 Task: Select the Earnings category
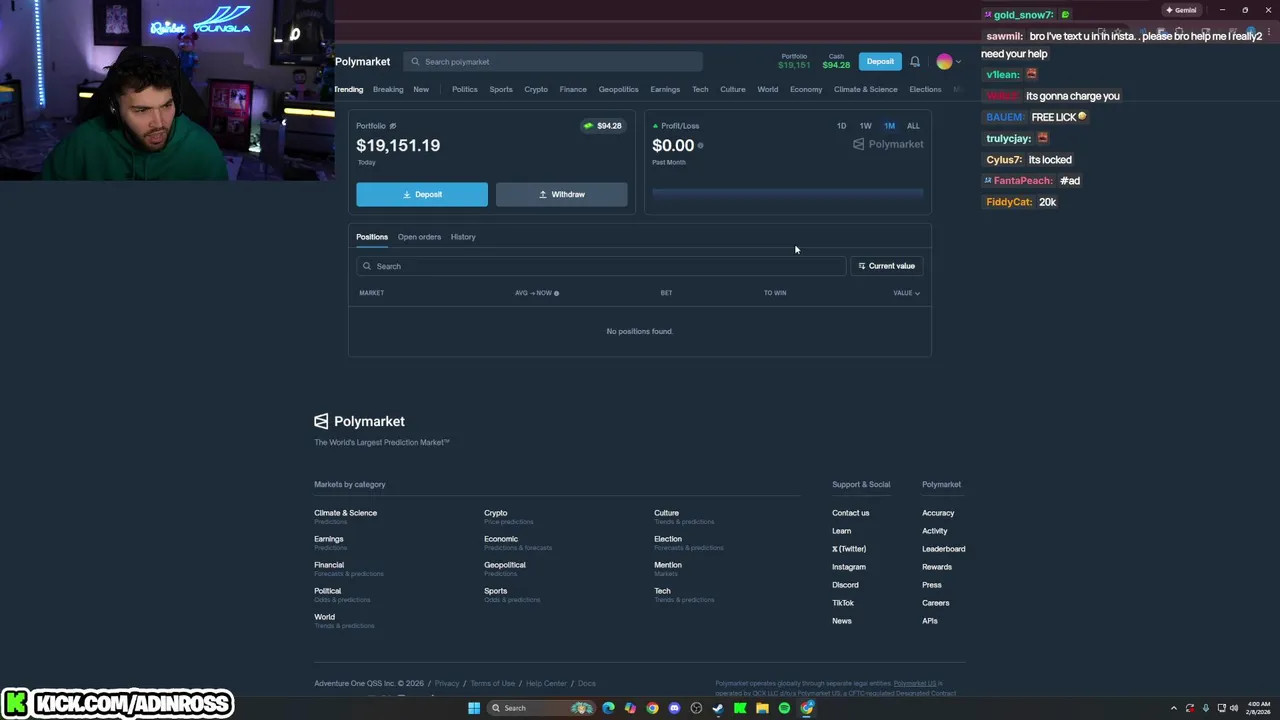click(665, 89)
